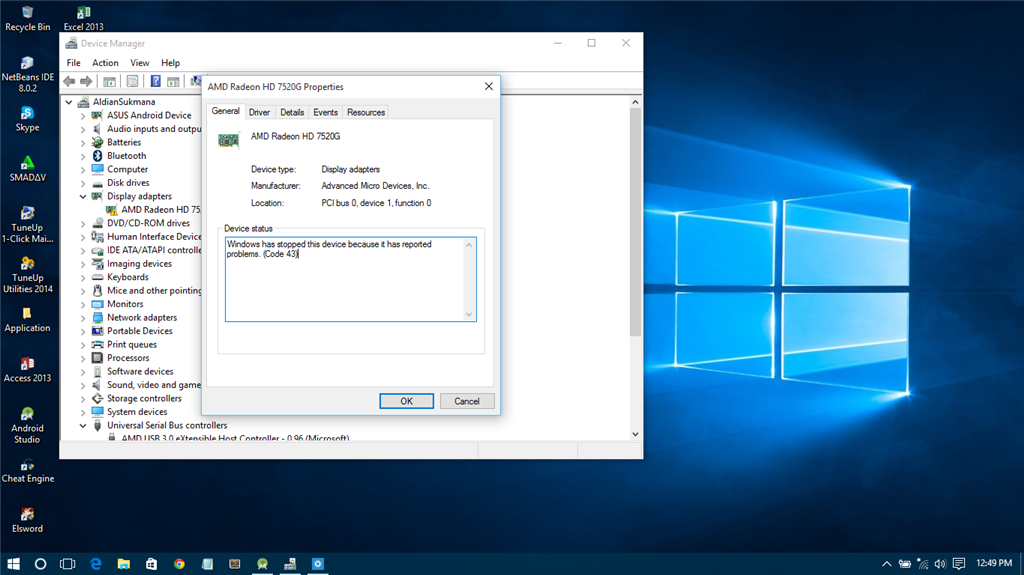Expand the Batteries node
Screen dimensions: 1024x575
(x=83, y=142)
